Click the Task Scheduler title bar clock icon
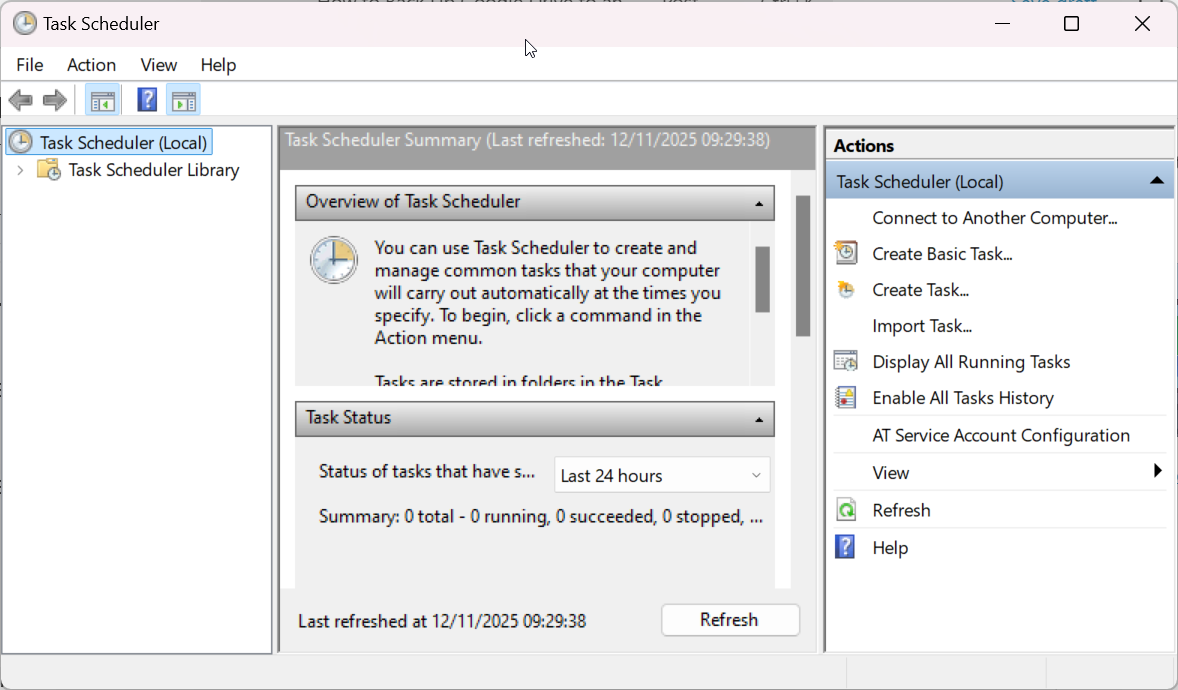The width and height of the screenshot is (1178, 690). [25, 23]
